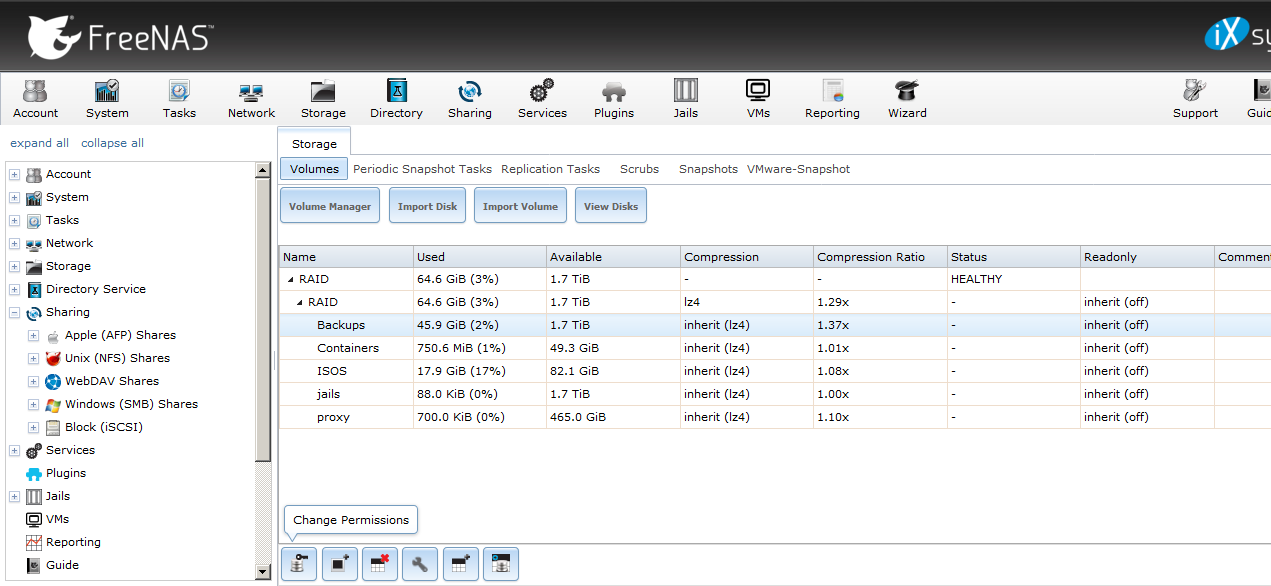Open Support from the top toolbar
This screenshot has height=586, width=1271.
click(1195, 99)
